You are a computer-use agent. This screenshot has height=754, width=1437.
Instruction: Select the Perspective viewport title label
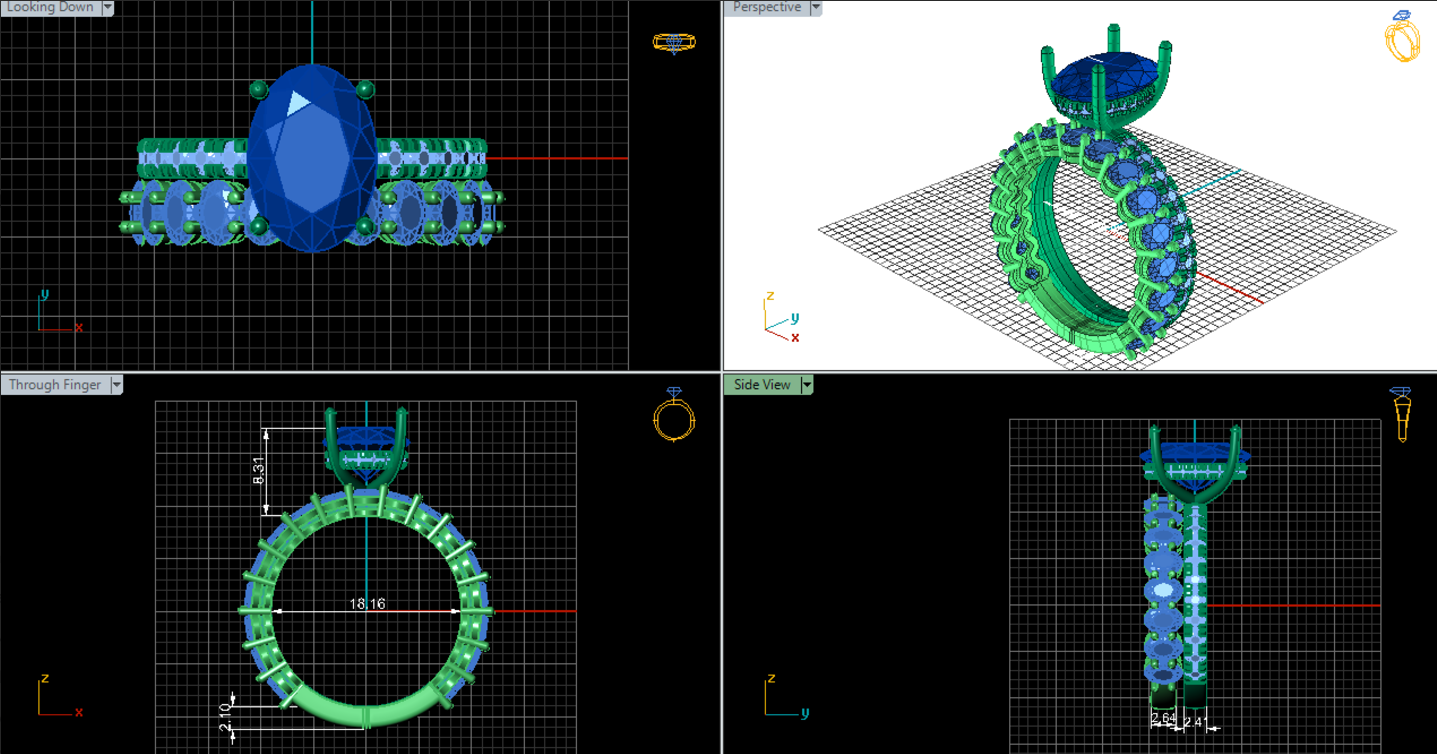pyautogui.click(x=766, y=8)
